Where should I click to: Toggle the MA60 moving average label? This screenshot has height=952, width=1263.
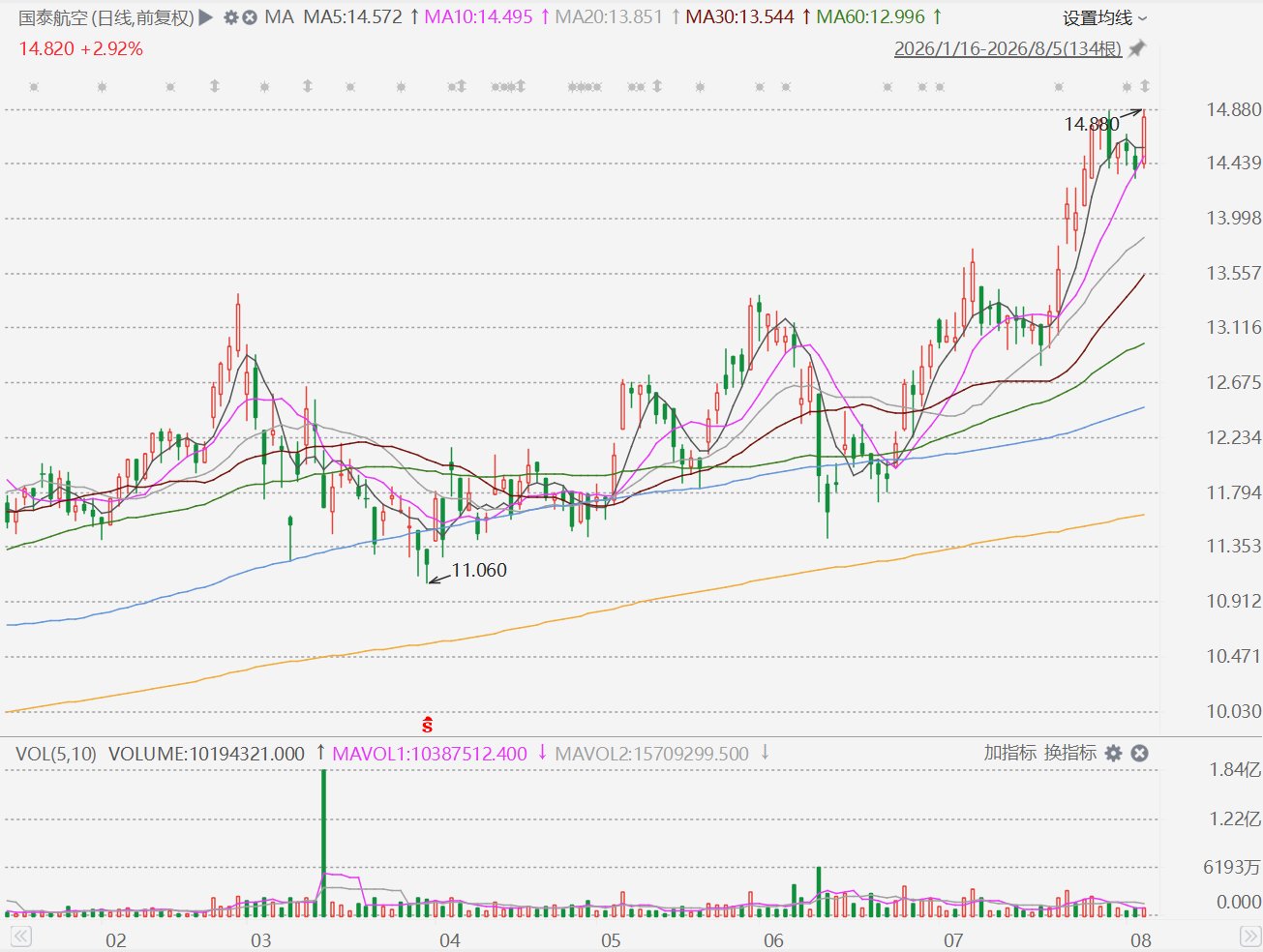pyautogui.click(x=870, y=17)
